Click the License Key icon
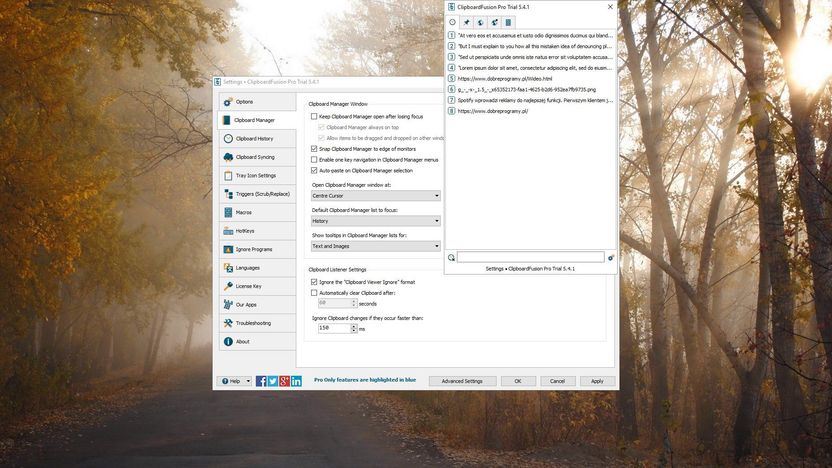 pos(228,286)
